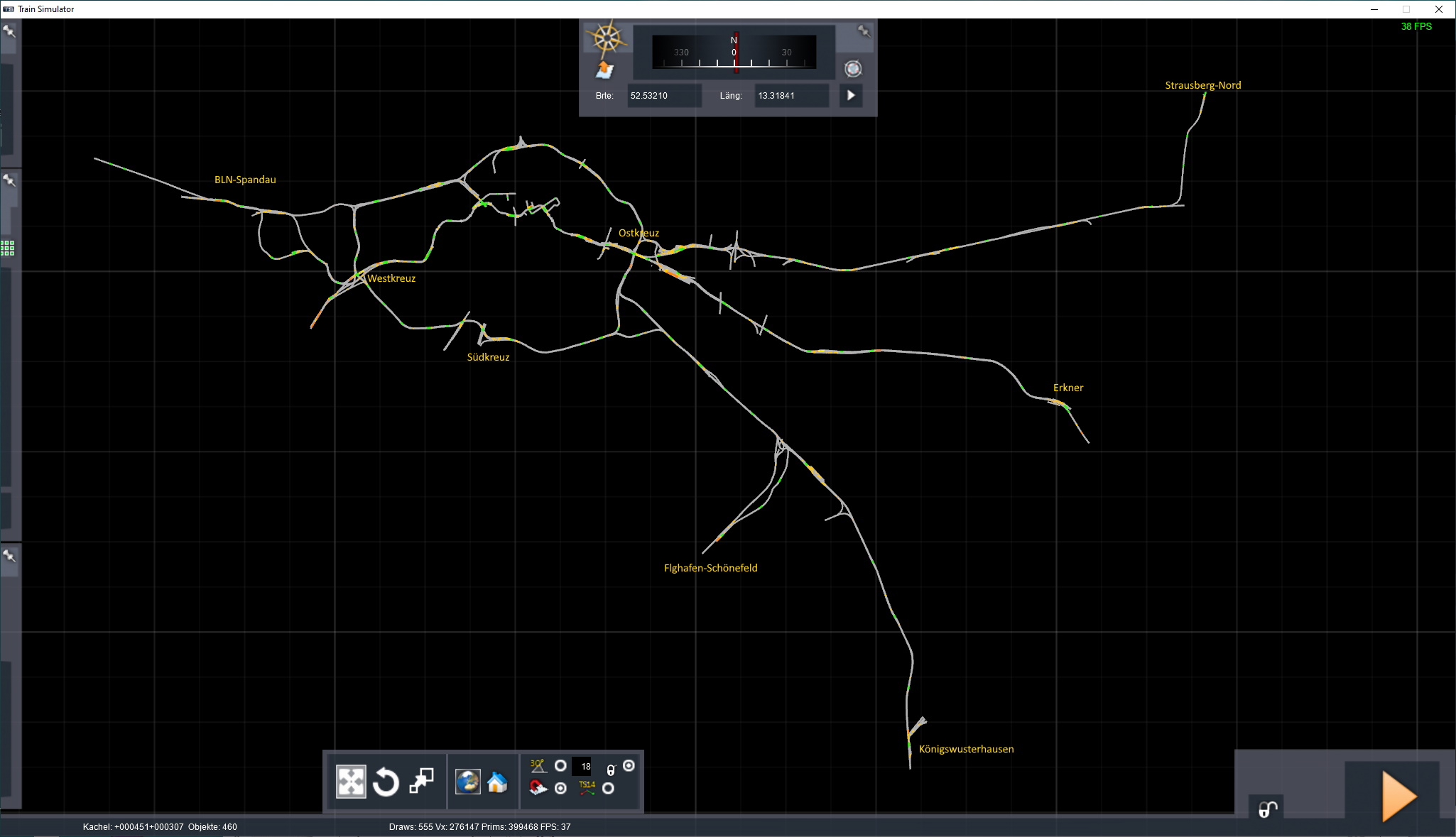Click the green grid icon on left edge
The image size is (1456, 837).
[x=8, y=248]
